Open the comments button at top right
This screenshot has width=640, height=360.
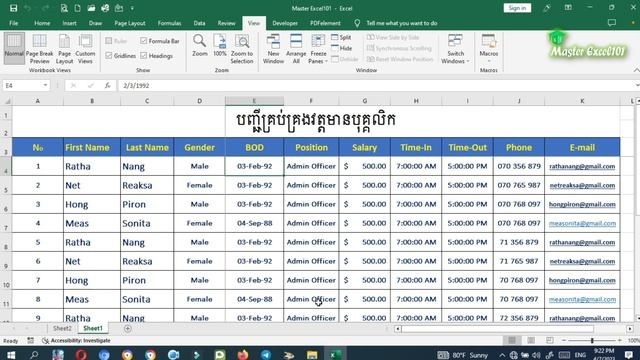[611, 23]
